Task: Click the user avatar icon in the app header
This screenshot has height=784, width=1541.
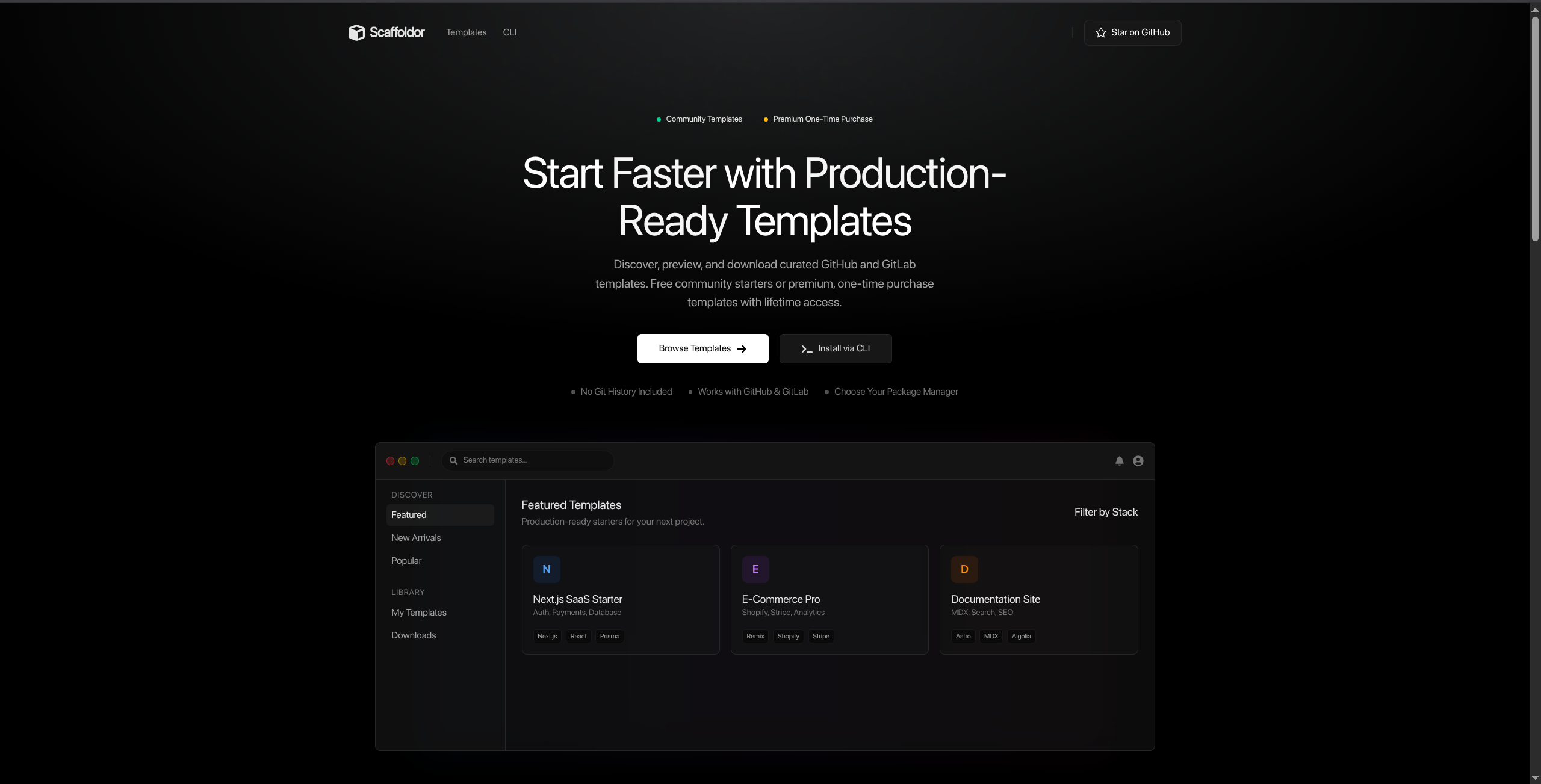Action: tap(1137, 460)
